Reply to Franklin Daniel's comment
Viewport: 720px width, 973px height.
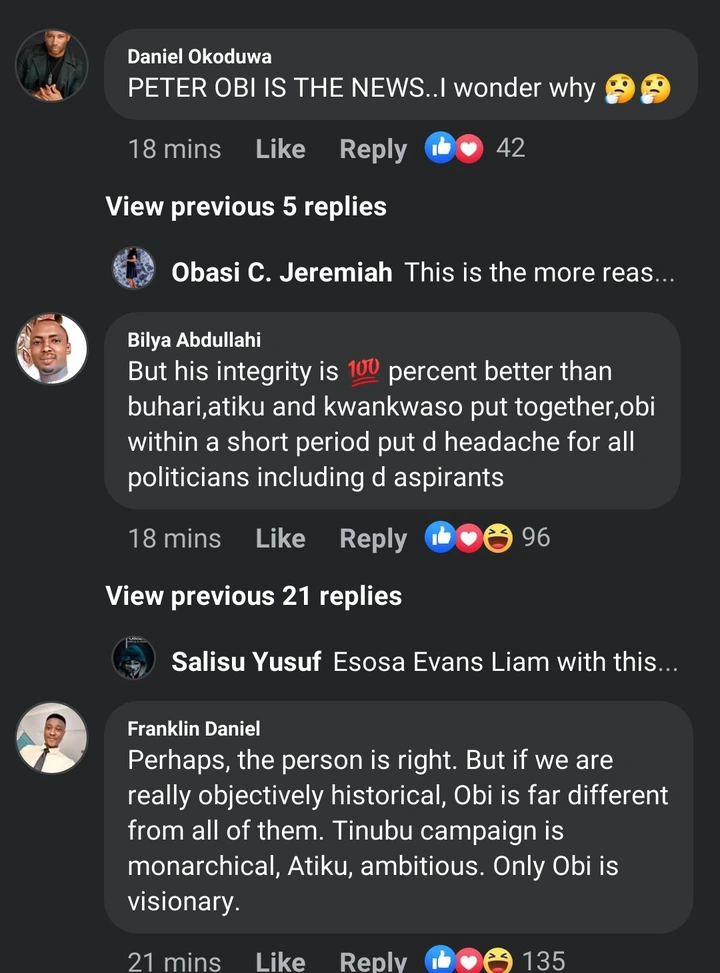coord(373,961)
